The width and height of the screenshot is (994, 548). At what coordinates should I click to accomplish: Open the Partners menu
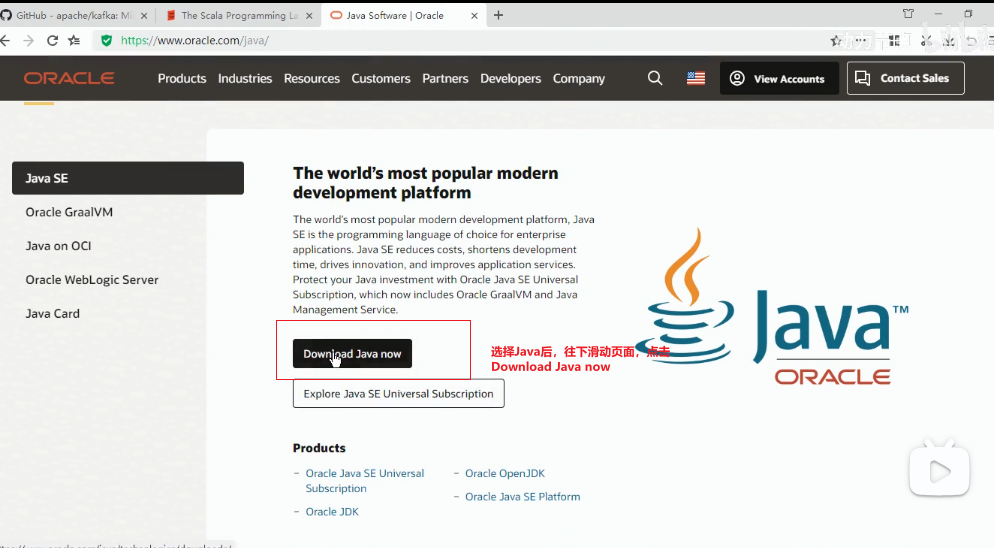pos(445,79)
